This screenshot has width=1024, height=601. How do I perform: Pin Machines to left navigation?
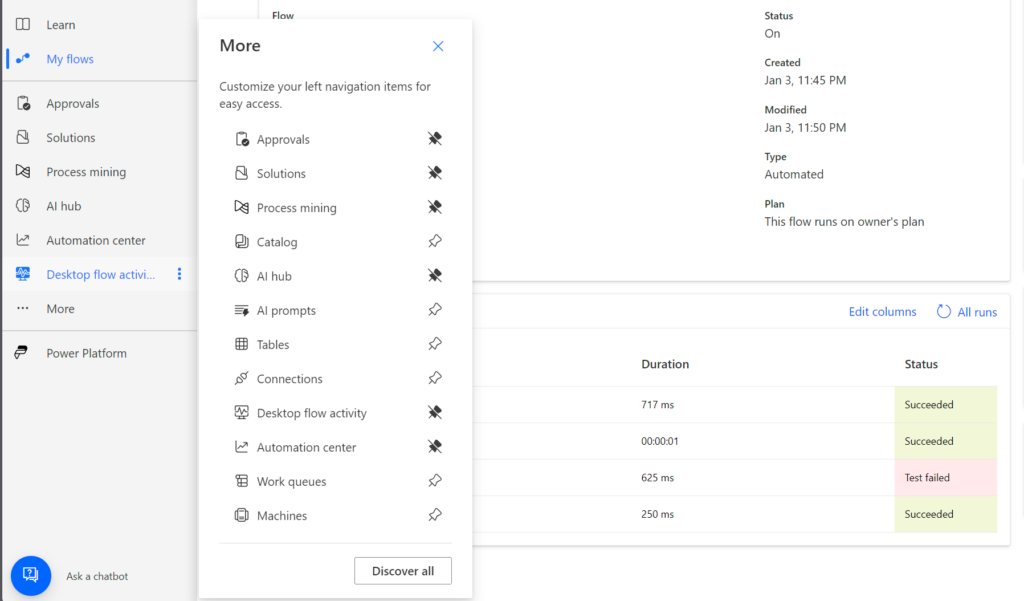[435, 515]
